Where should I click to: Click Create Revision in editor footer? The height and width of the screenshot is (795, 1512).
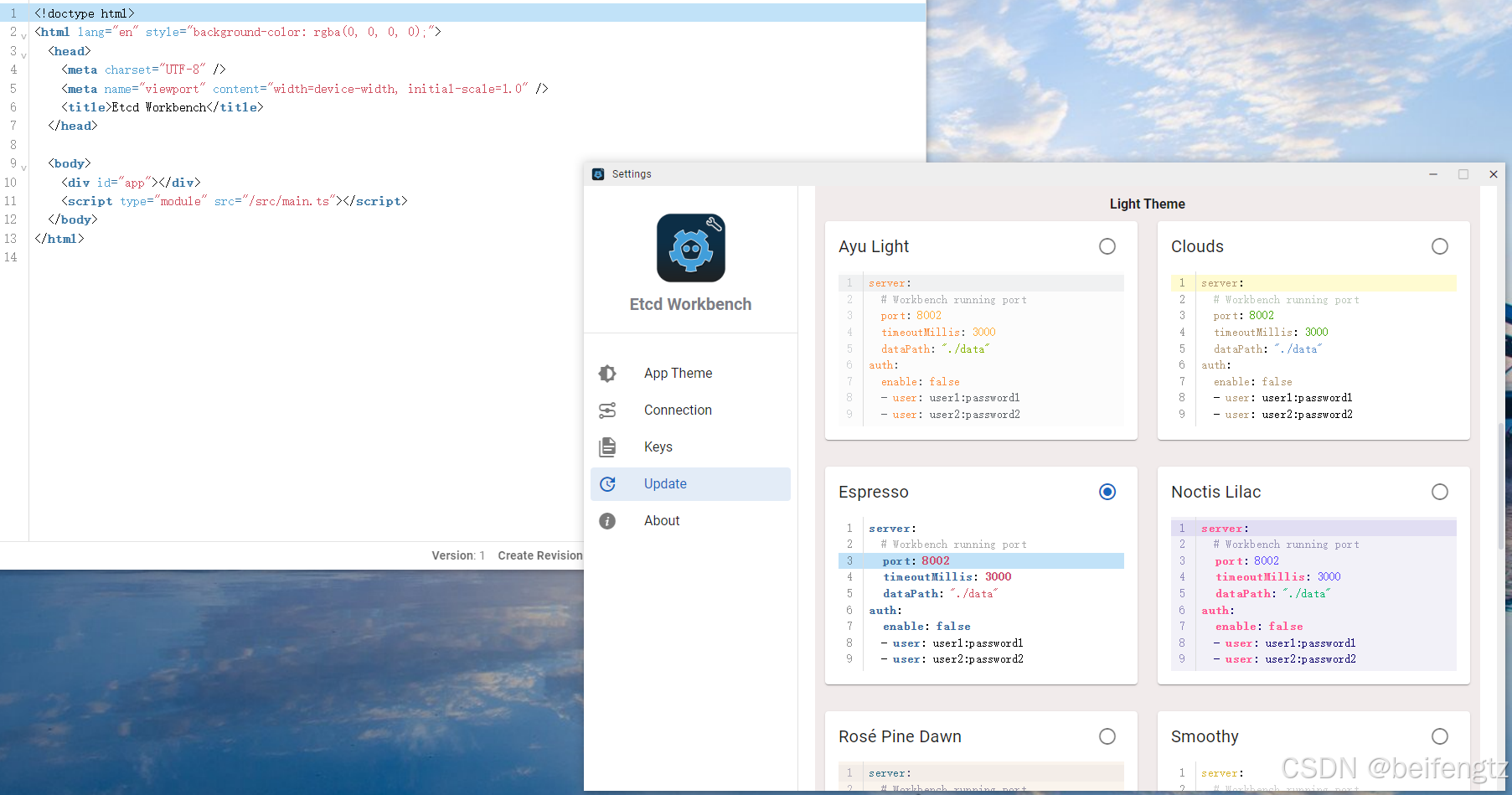540,555
